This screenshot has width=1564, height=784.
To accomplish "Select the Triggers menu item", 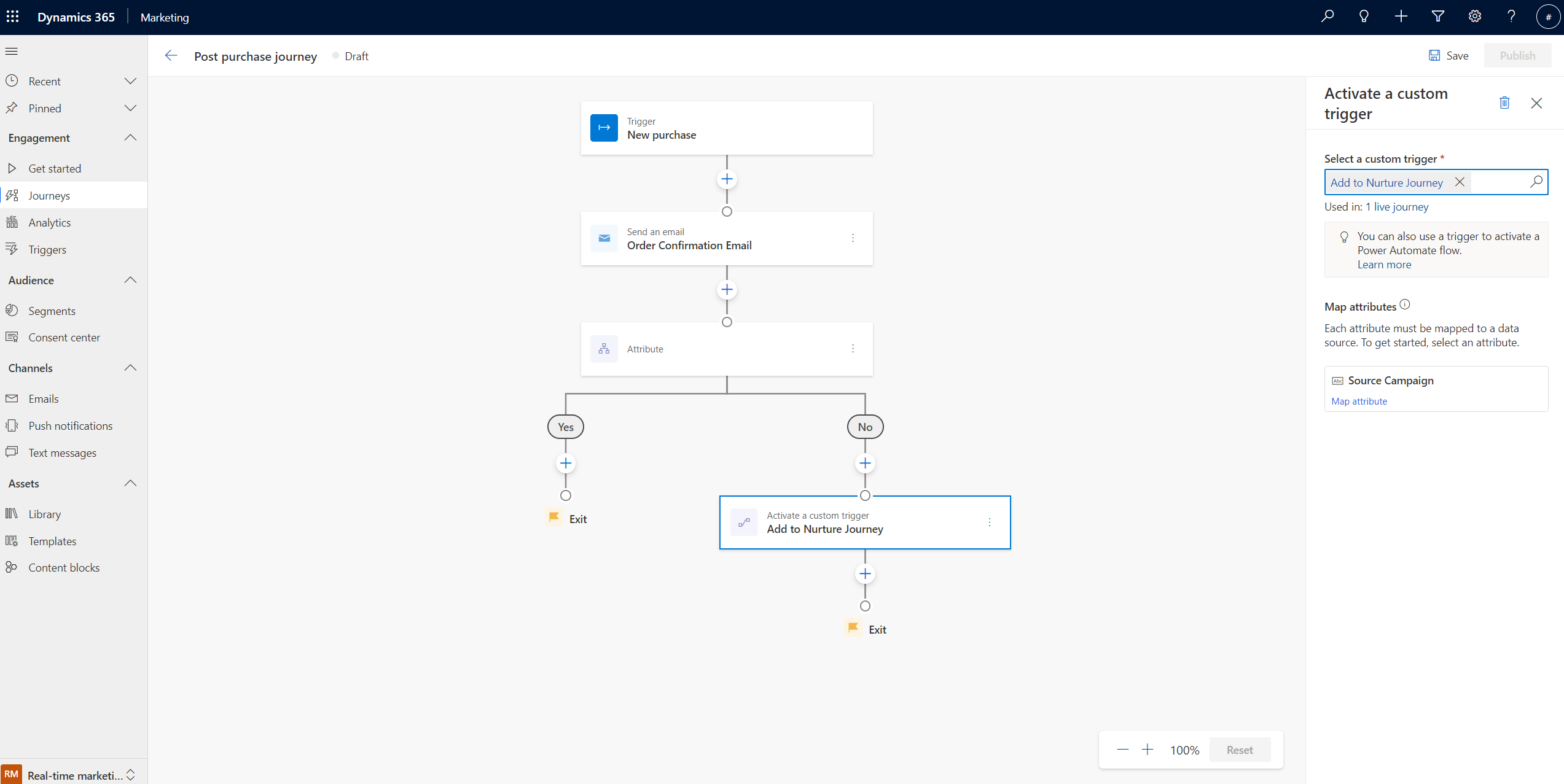I will [47, 249].
